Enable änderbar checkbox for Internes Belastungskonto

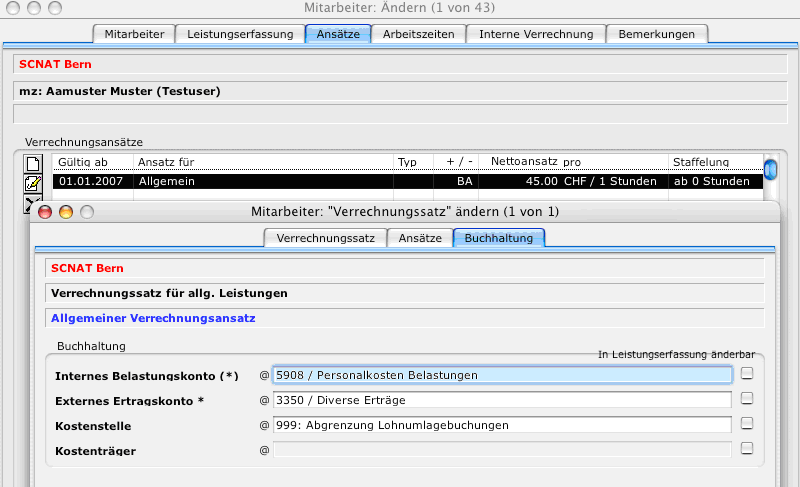tap(747, 374)
